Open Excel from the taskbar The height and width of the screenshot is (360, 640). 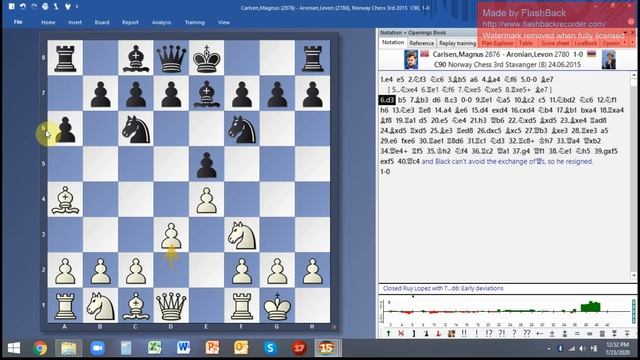click(155, 348)
